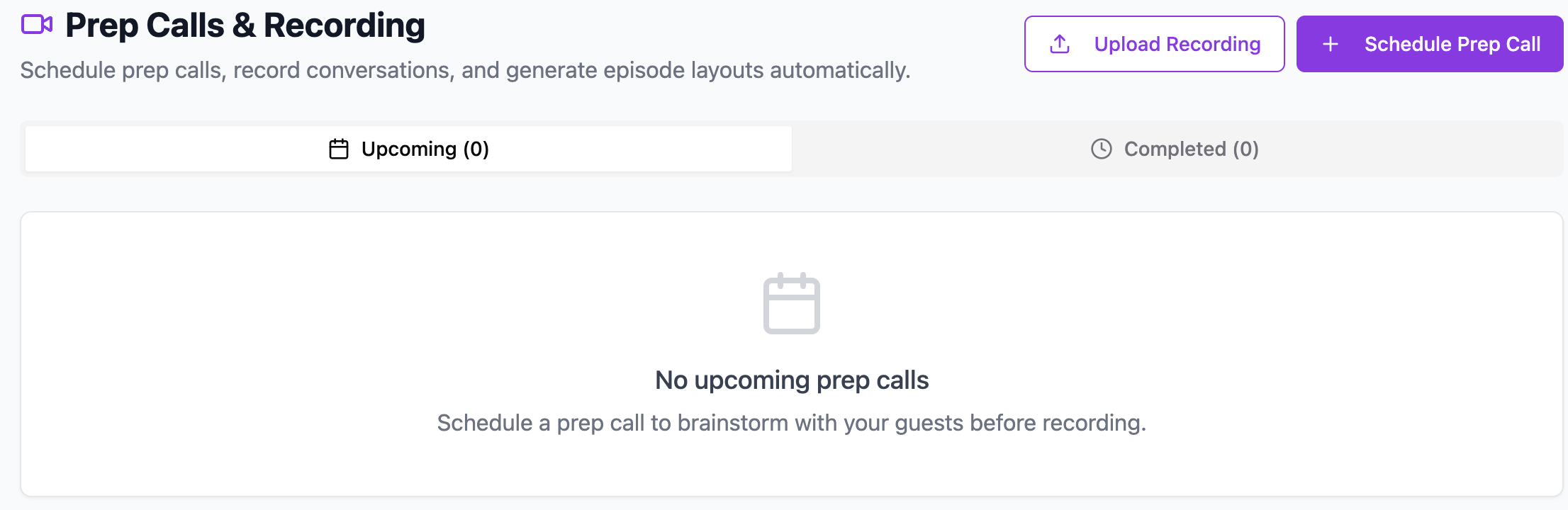Select the Upload Recording label text
Viewport: 1568px width, 510px height.
(1177, 44)
